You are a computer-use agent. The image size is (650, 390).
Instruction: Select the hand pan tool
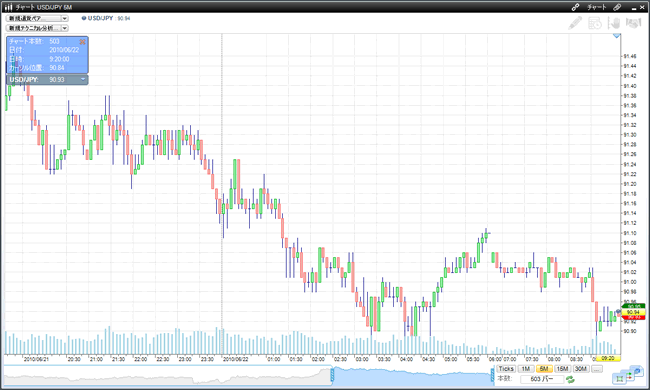coord(614,23)
